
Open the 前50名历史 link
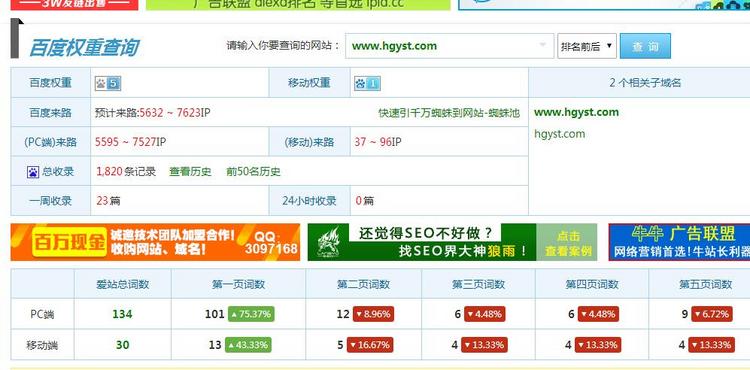click(253, 172)
